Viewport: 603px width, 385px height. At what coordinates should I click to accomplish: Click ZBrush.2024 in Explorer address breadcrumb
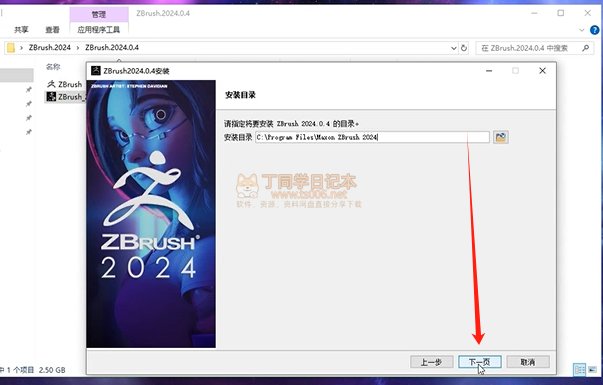[x=50, y=48]
